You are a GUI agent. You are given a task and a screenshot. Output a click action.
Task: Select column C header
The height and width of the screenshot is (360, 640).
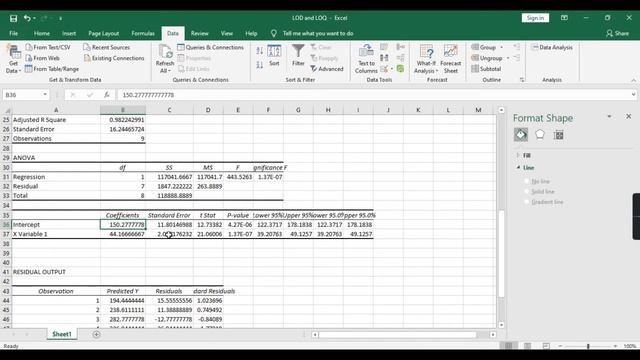pos(169,110)
